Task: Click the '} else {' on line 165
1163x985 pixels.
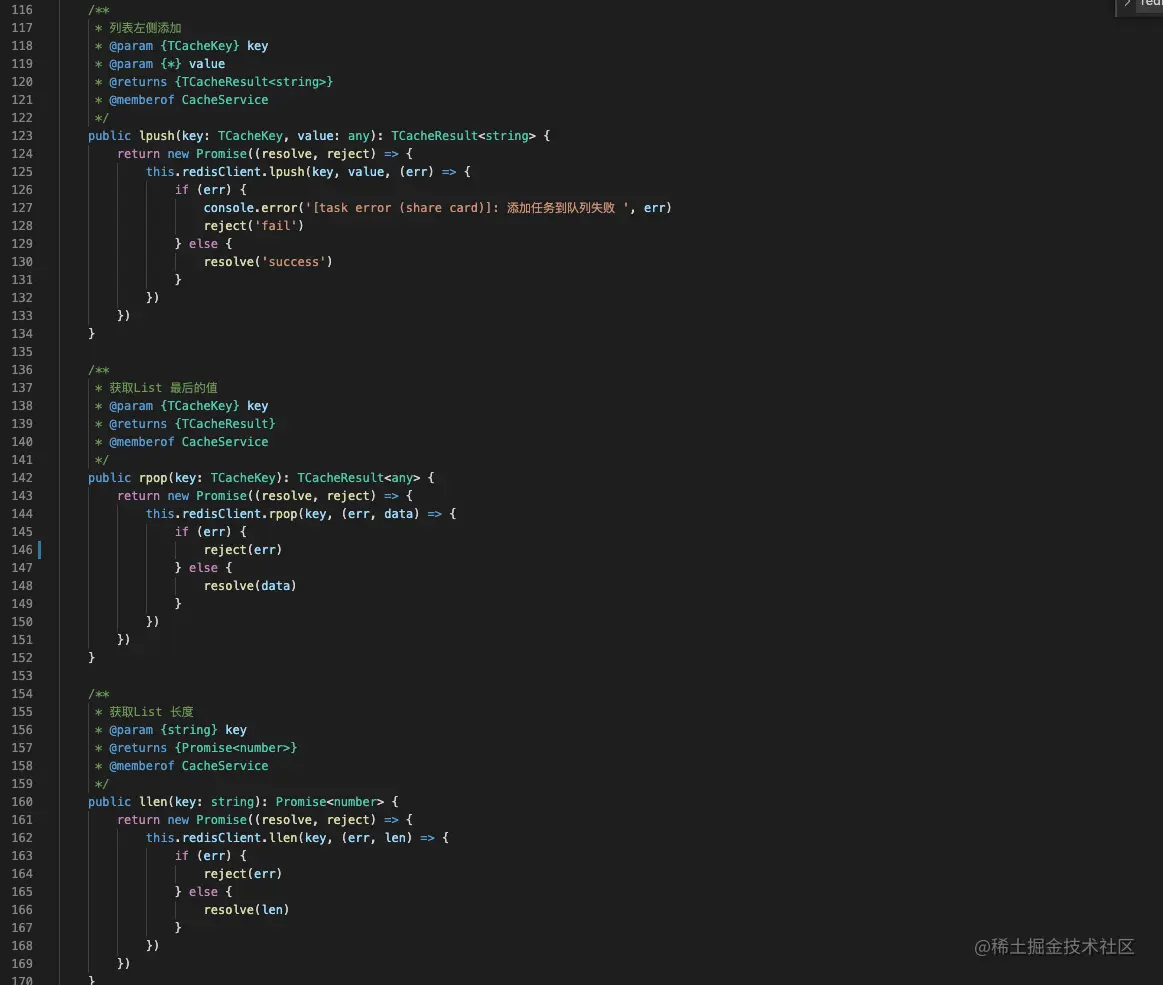Action: pos(203,892)
